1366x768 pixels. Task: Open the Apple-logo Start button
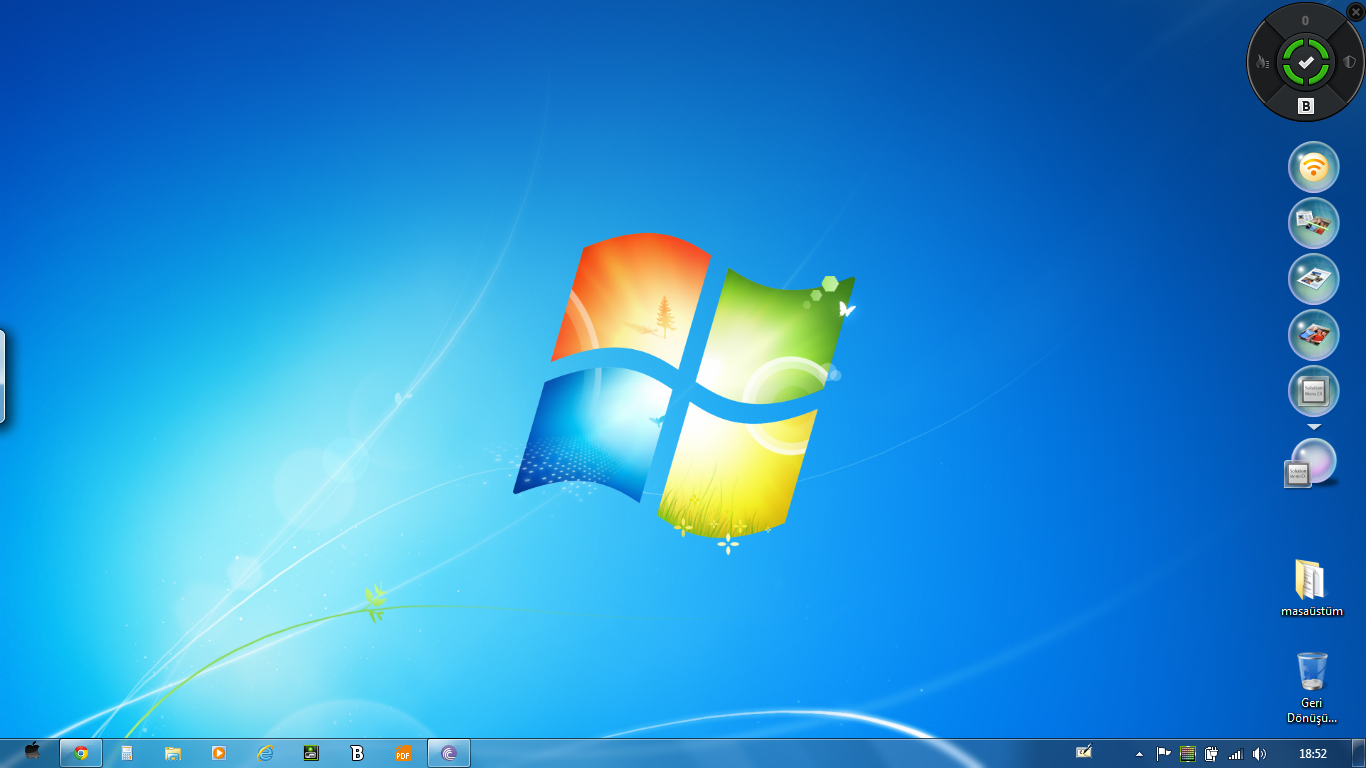(32, 752)
